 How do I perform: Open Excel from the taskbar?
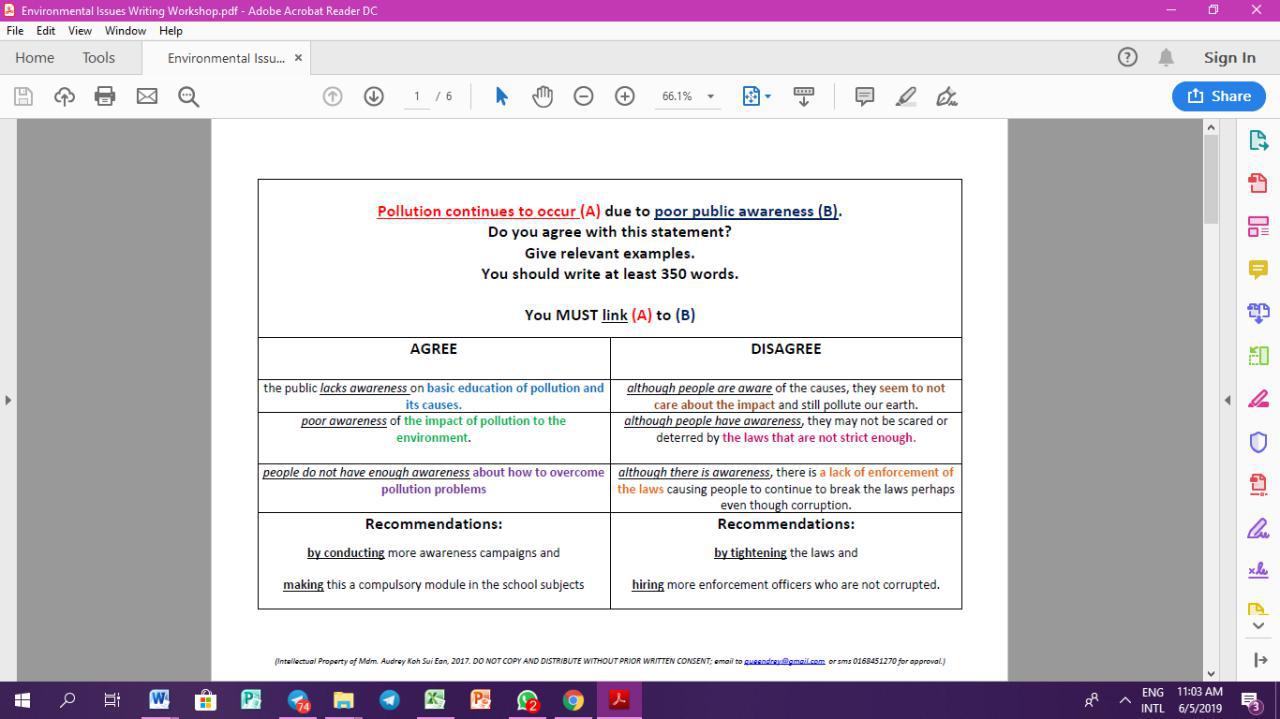pos(435,700)
